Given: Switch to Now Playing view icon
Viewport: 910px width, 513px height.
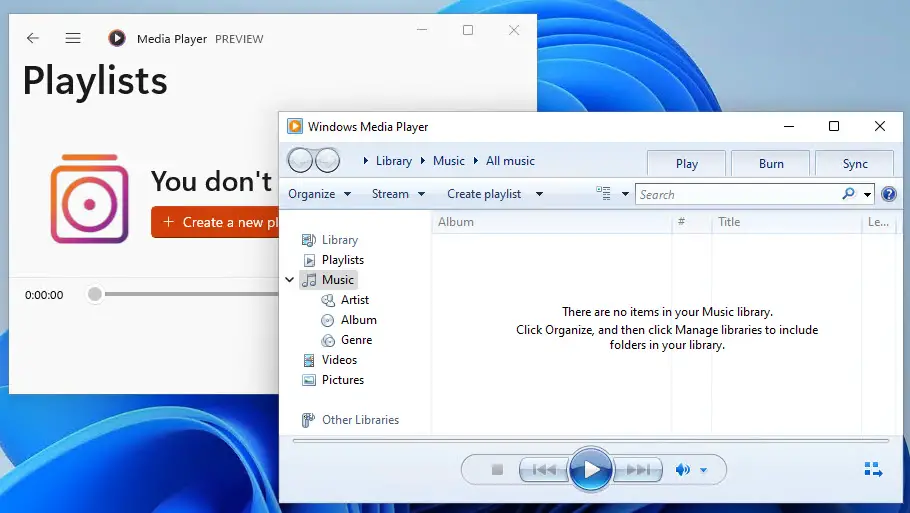Looking at the screenshot, I should coord(873,469).
